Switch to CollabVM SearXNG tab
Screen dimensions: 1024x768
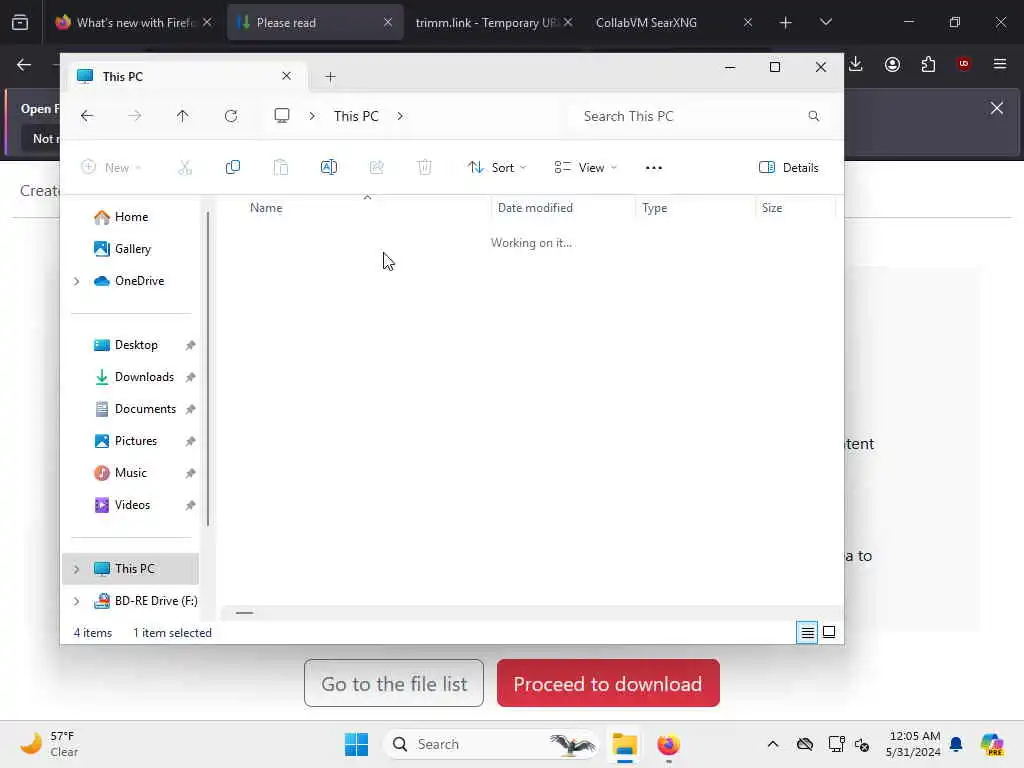[x=674, y=22]
